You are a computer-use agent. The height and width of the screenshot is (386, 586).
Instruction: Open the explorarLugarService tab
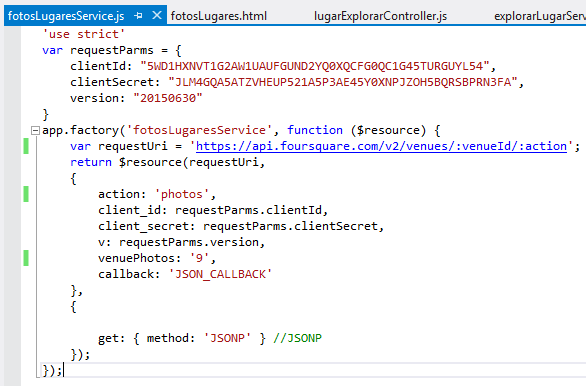point(540,16)
